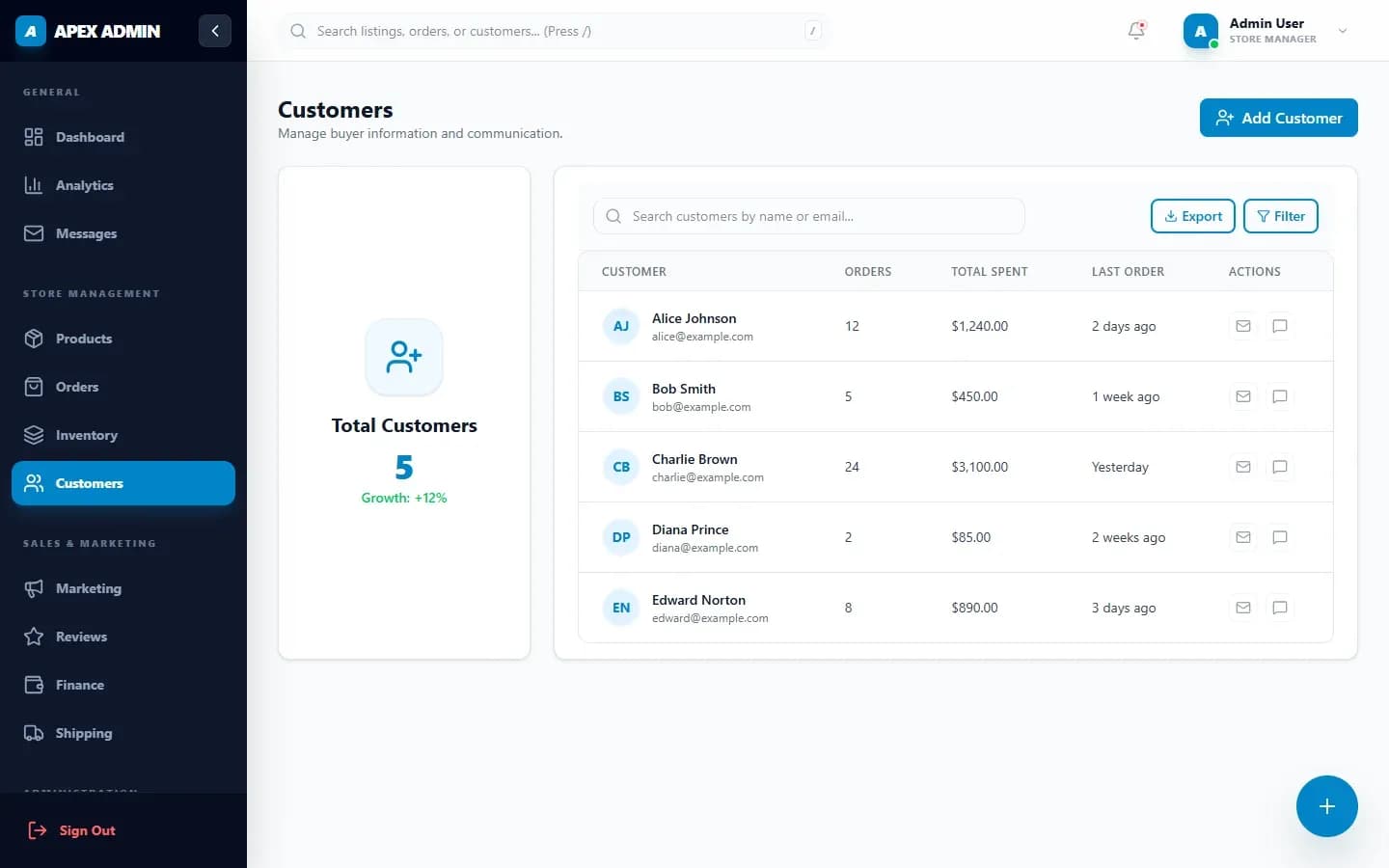
Task: Click the $3,100.00 total spent value
Action: [979, 467]
